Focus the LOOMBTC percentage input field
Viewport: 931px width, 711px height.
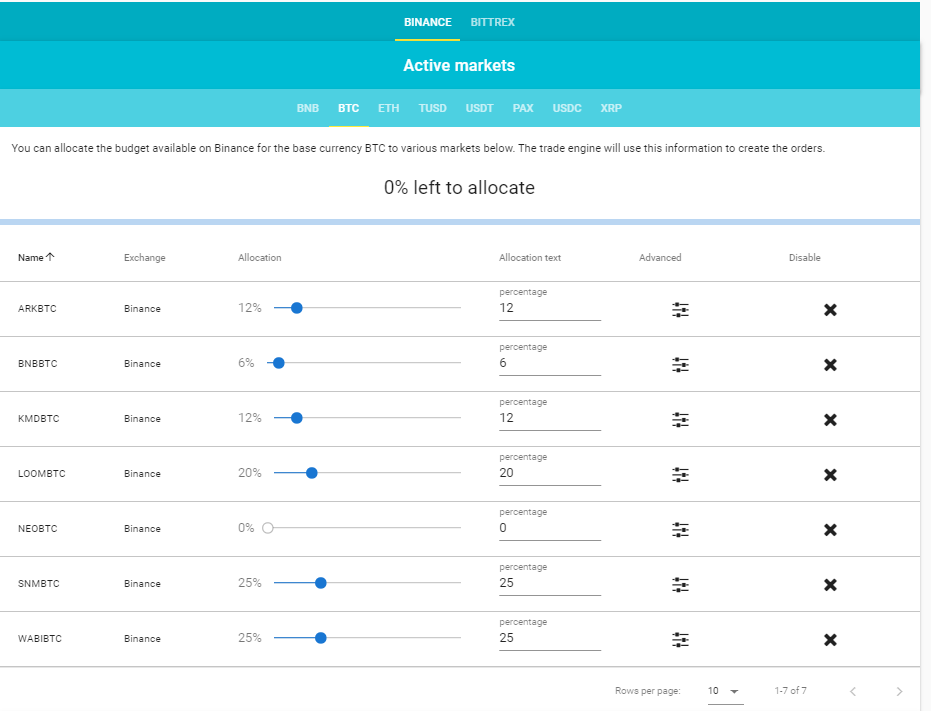coord(550,473)
